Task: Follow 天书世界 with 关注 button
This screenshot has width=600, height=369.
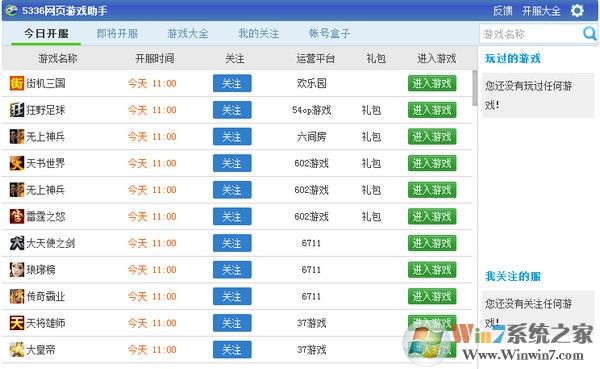Action: click(x=232, y=163)
